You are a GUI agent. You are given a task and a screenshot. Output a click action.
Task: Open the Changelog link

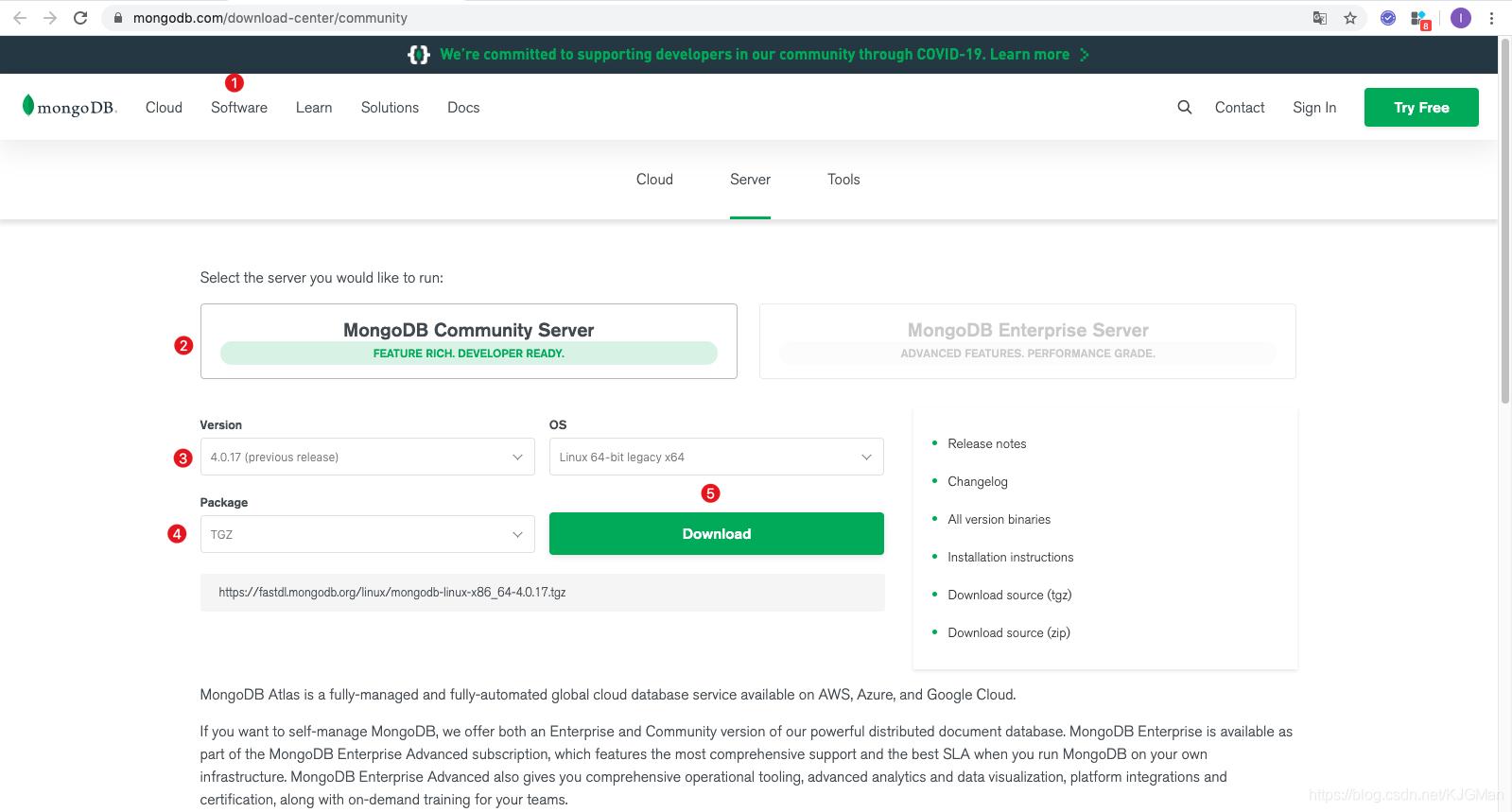click(978, 481)
